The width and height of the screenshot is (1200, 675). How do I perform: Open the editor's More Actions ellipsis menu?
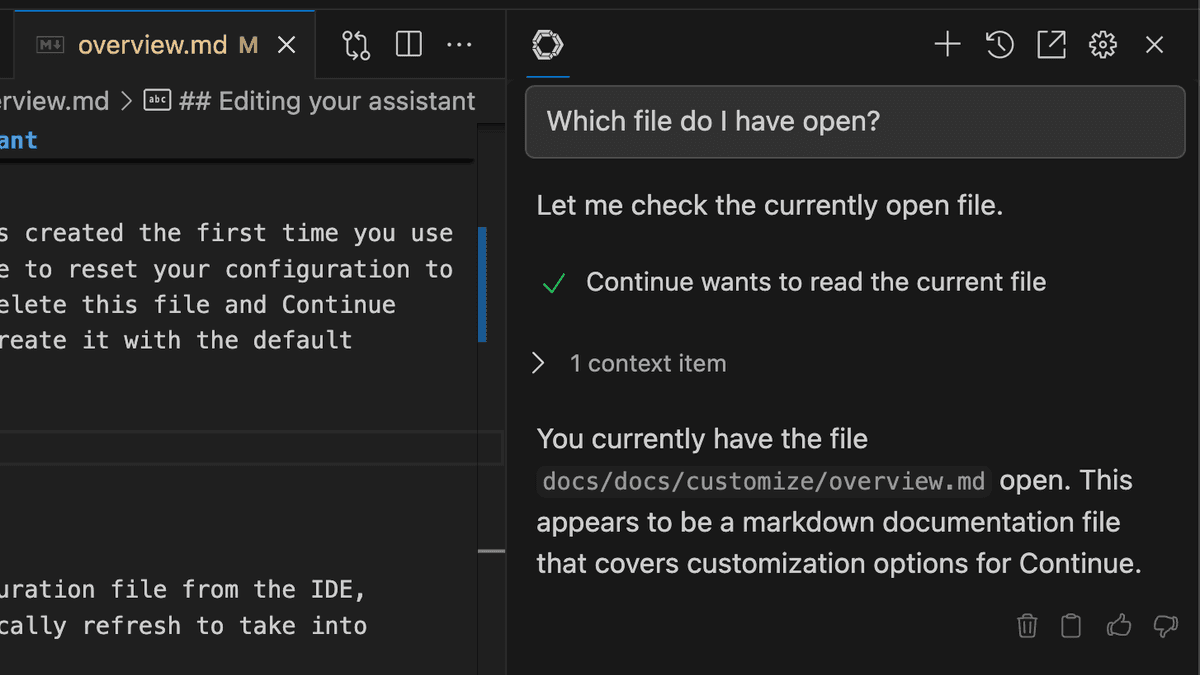click(459, 45)
